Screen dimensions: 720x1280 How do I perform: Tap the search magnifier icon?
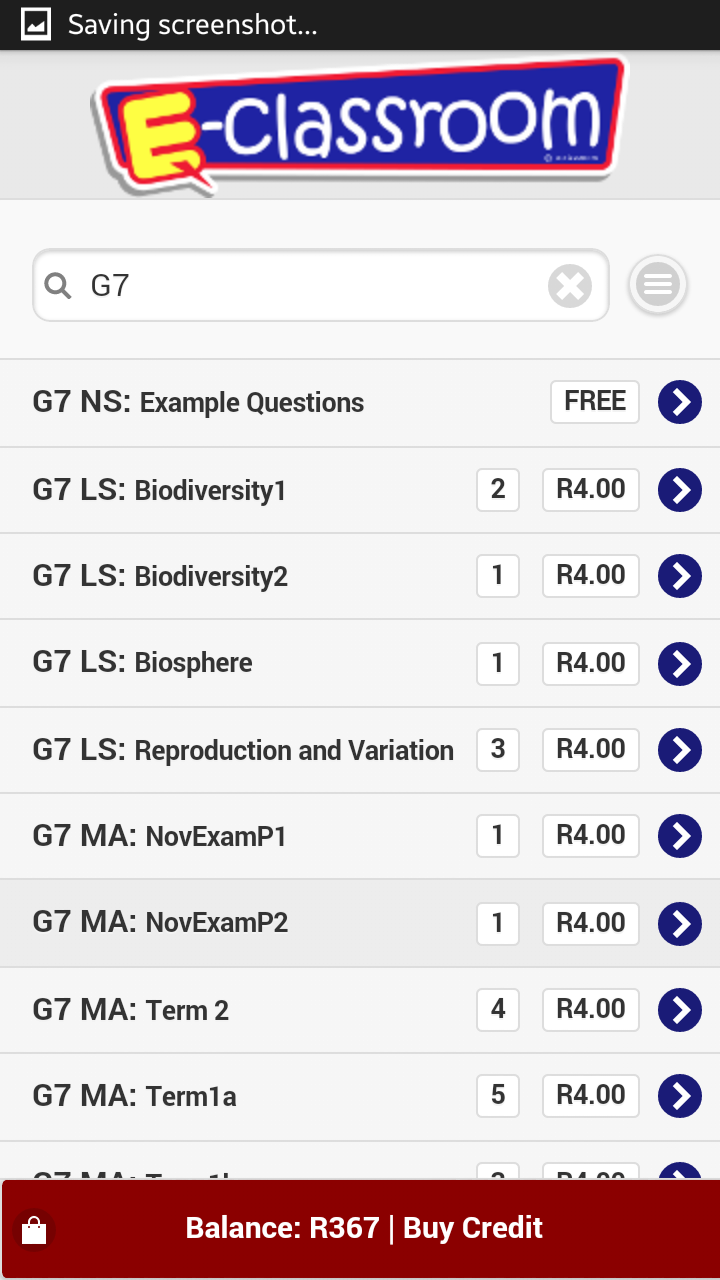[59, 287]
